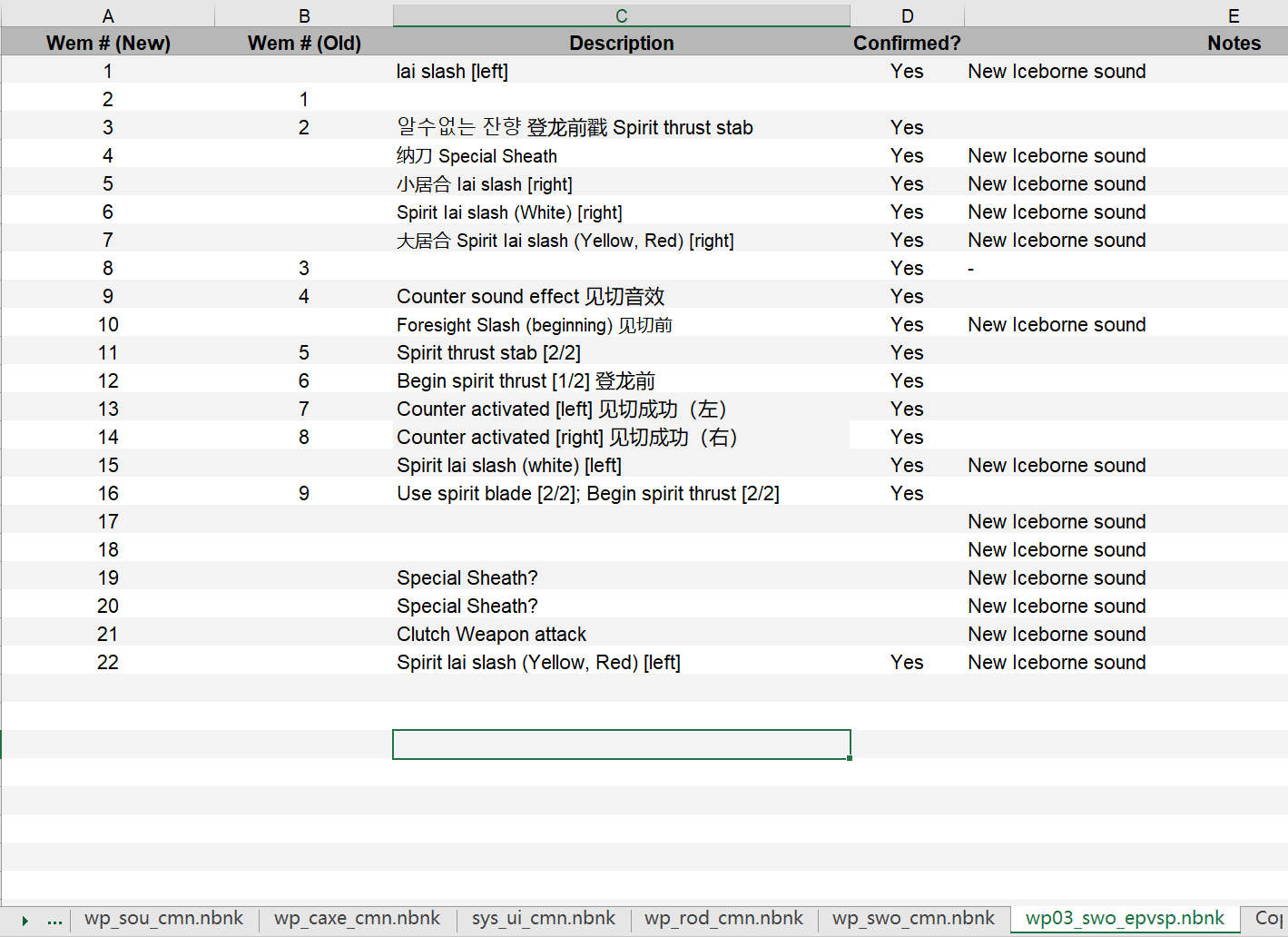Click the 'Confirmed?' header cell
Screen dimensions: 1288x937
coord(907,43)
